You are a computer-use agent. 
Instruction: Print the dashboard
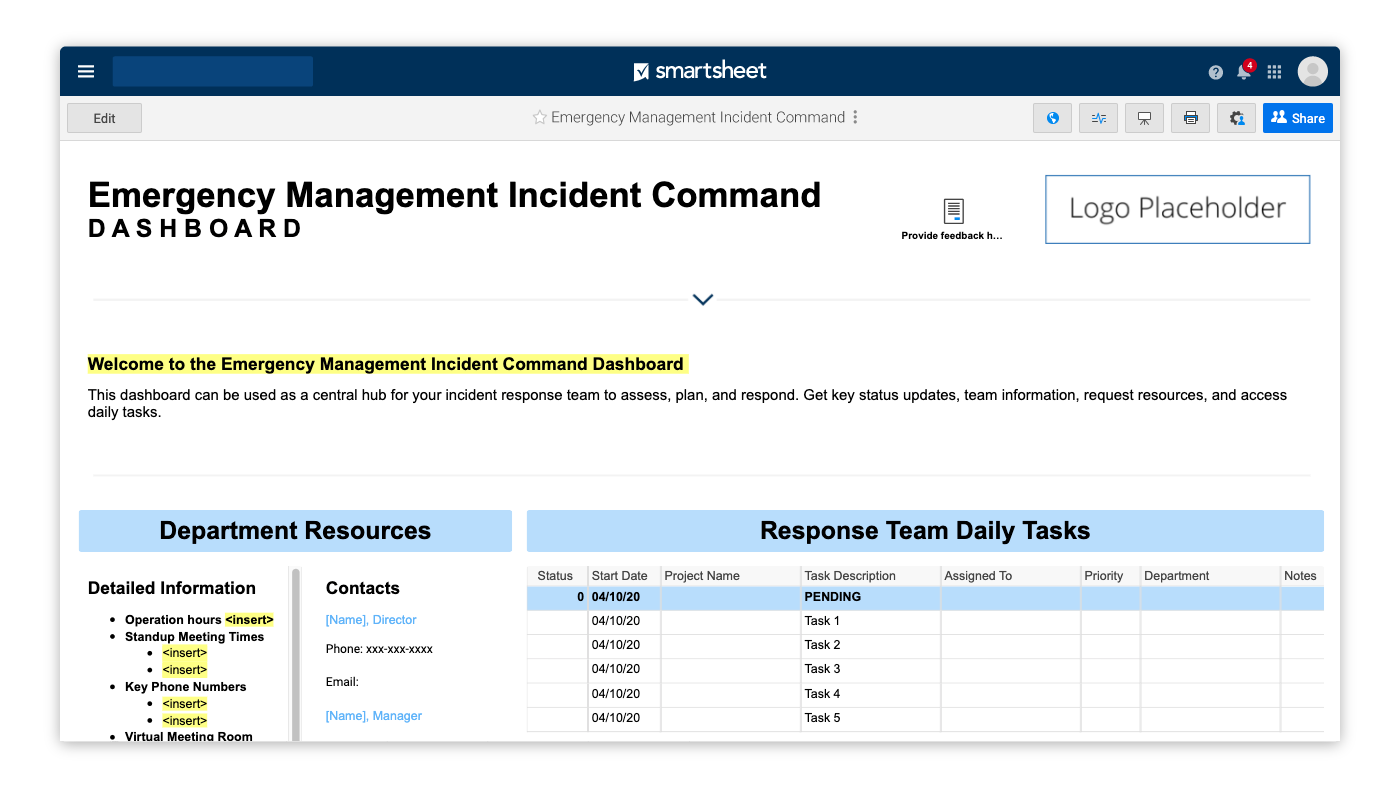tap(1190, 118)
